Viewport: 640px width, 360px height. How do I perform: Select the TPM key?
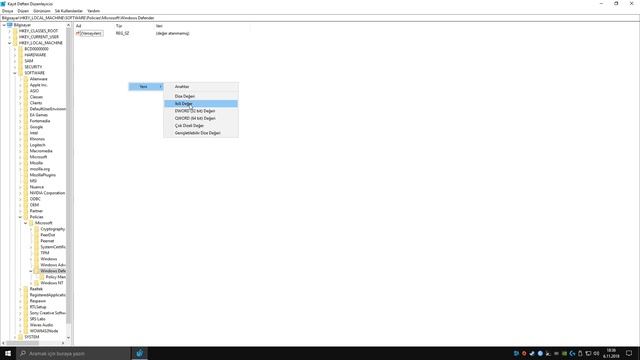click(44, 253)
